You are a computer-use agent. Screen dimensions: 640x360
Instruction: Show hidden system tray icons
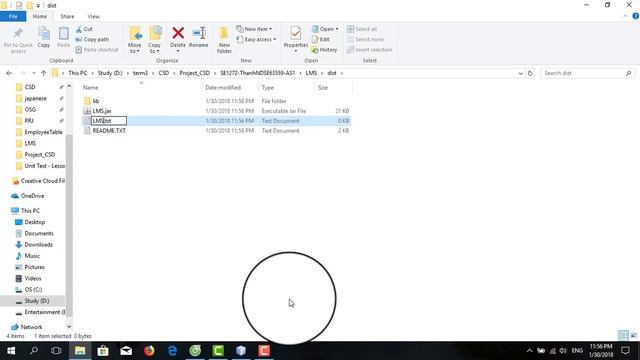(529, 351)
